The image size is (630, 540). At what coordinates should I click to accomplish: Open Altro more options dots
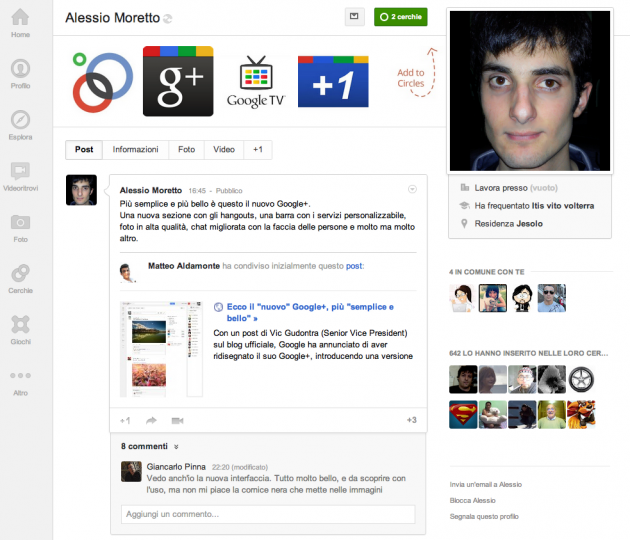coord(20,382)
